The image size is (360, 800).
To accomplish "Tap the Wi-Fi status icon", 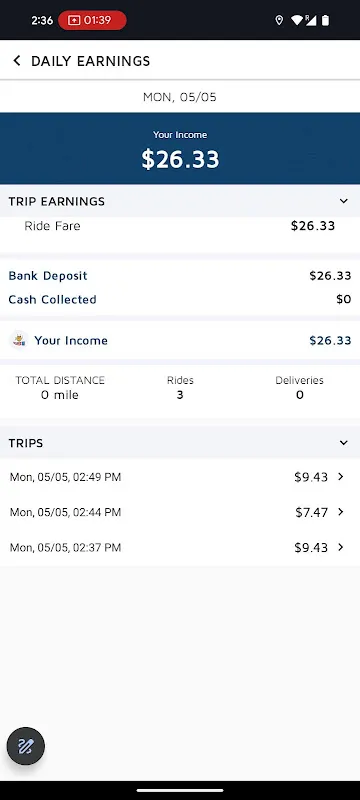I will click(x=296, y=20).
